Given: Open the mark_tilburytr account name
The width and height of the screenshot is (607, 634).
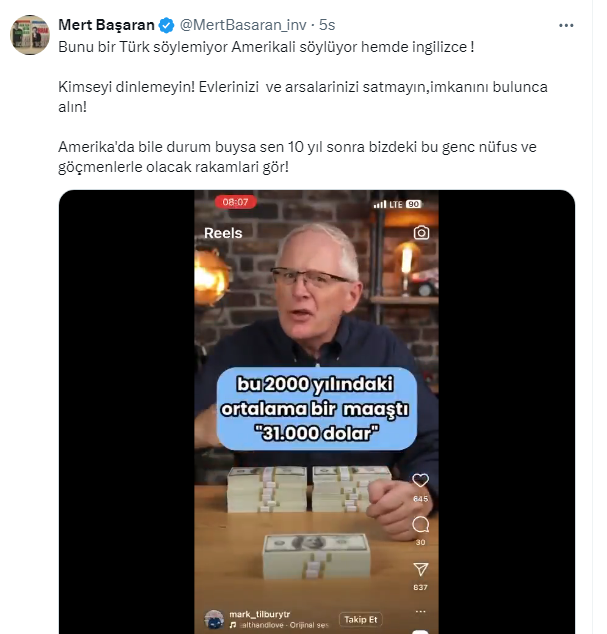Looking at the screenshot, I should pyautogui.click(x=260, y=614).
